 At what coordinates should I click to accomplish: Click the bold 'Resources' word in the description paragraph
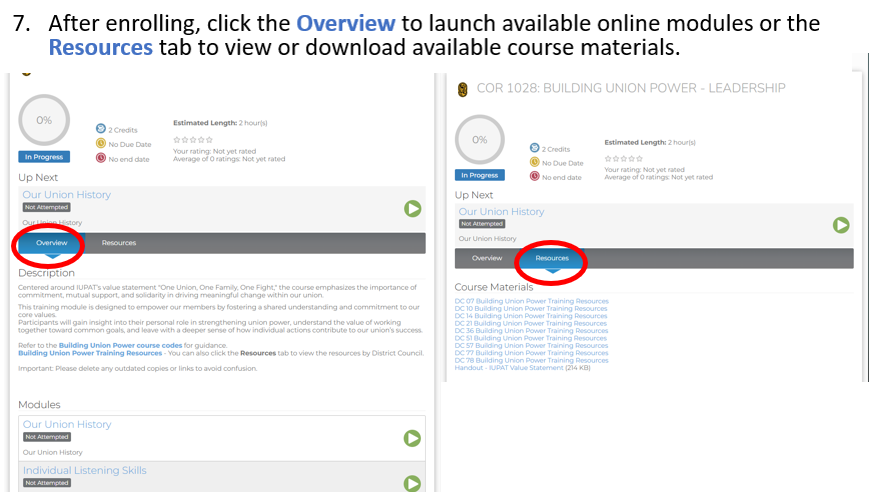coord(258,353)
